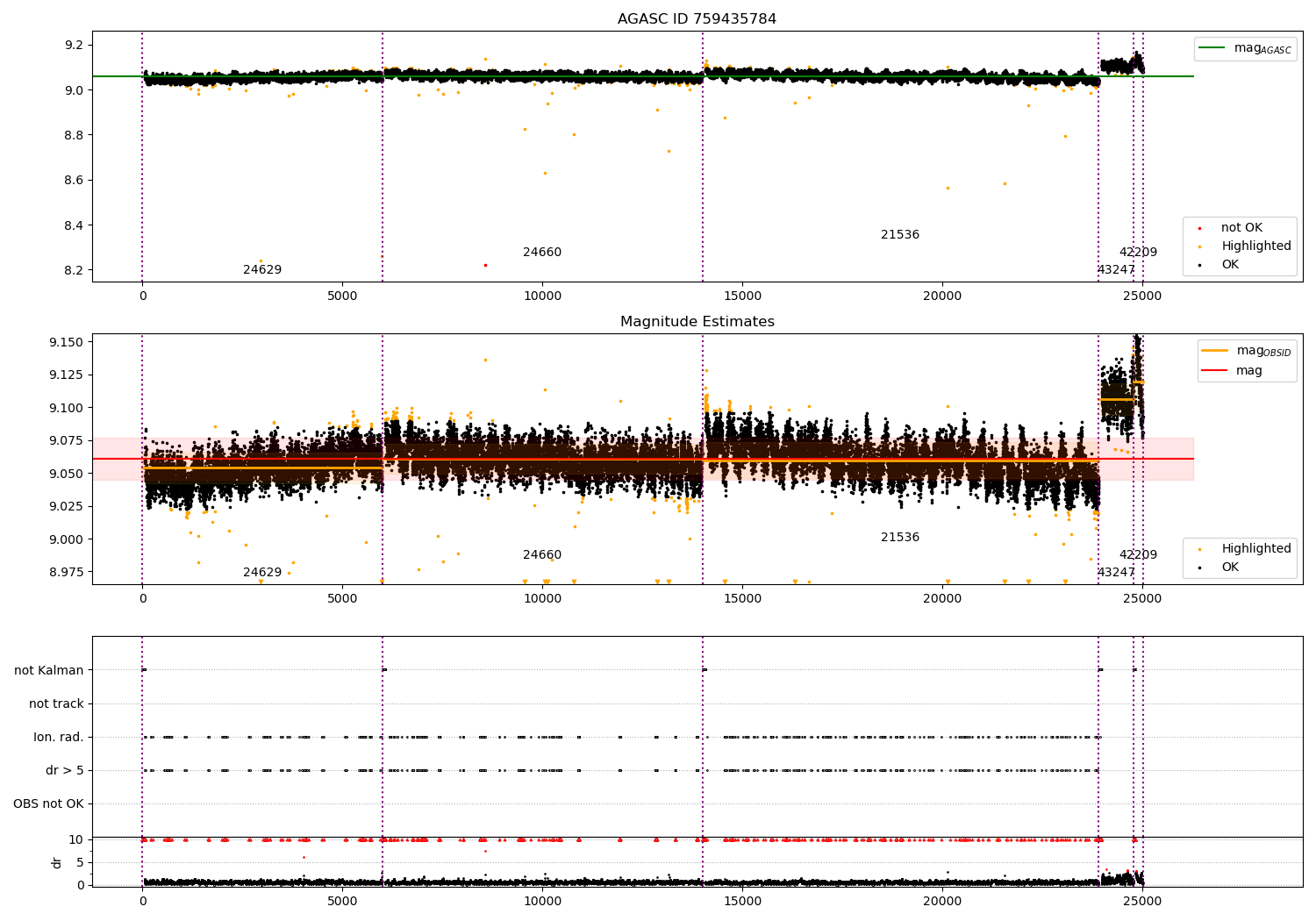Click the 9.050 y-tick label
Image resolution: width=1316 pixels, height=921 pixels.
click(x=67, y=474)
